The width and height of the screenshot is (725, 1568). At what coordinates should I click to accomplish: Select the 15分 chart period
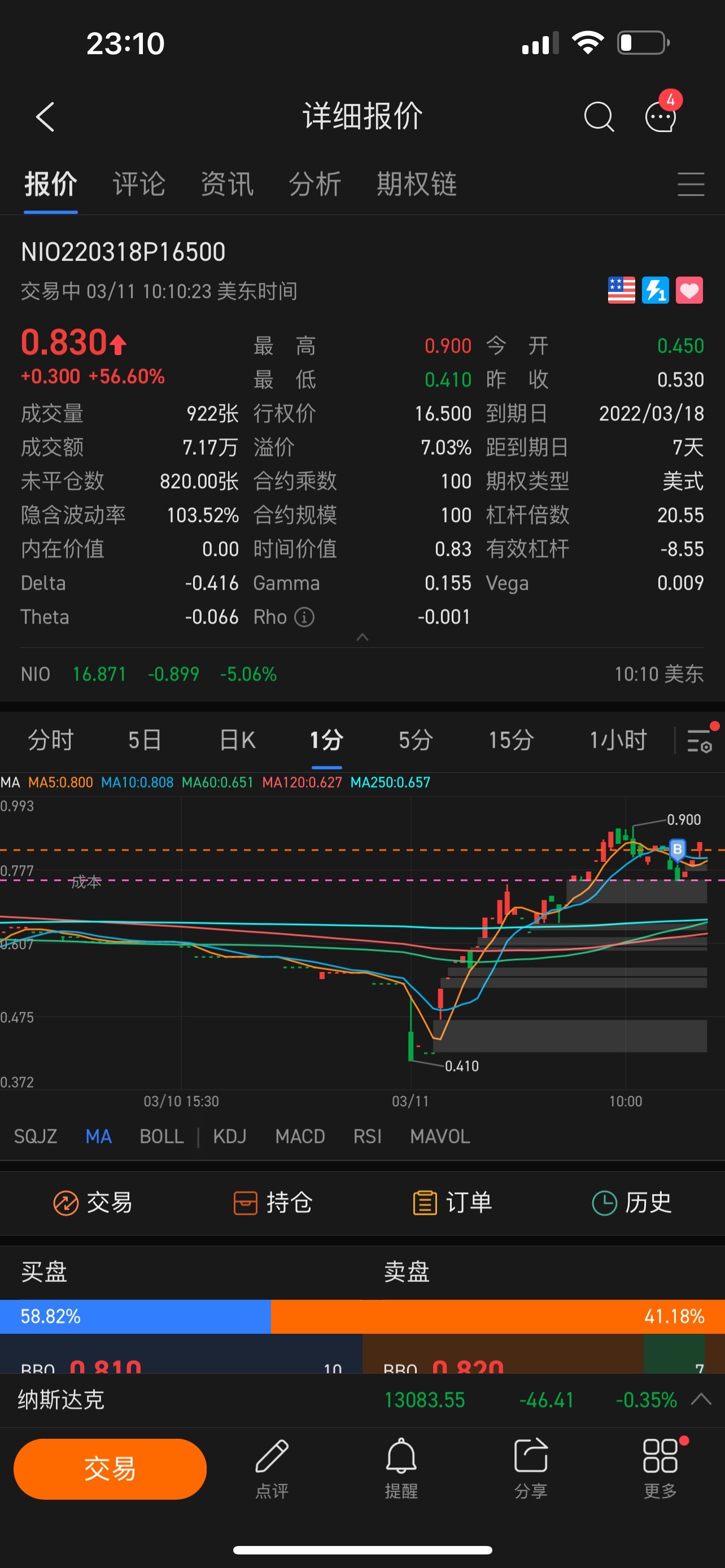(511, 740)
